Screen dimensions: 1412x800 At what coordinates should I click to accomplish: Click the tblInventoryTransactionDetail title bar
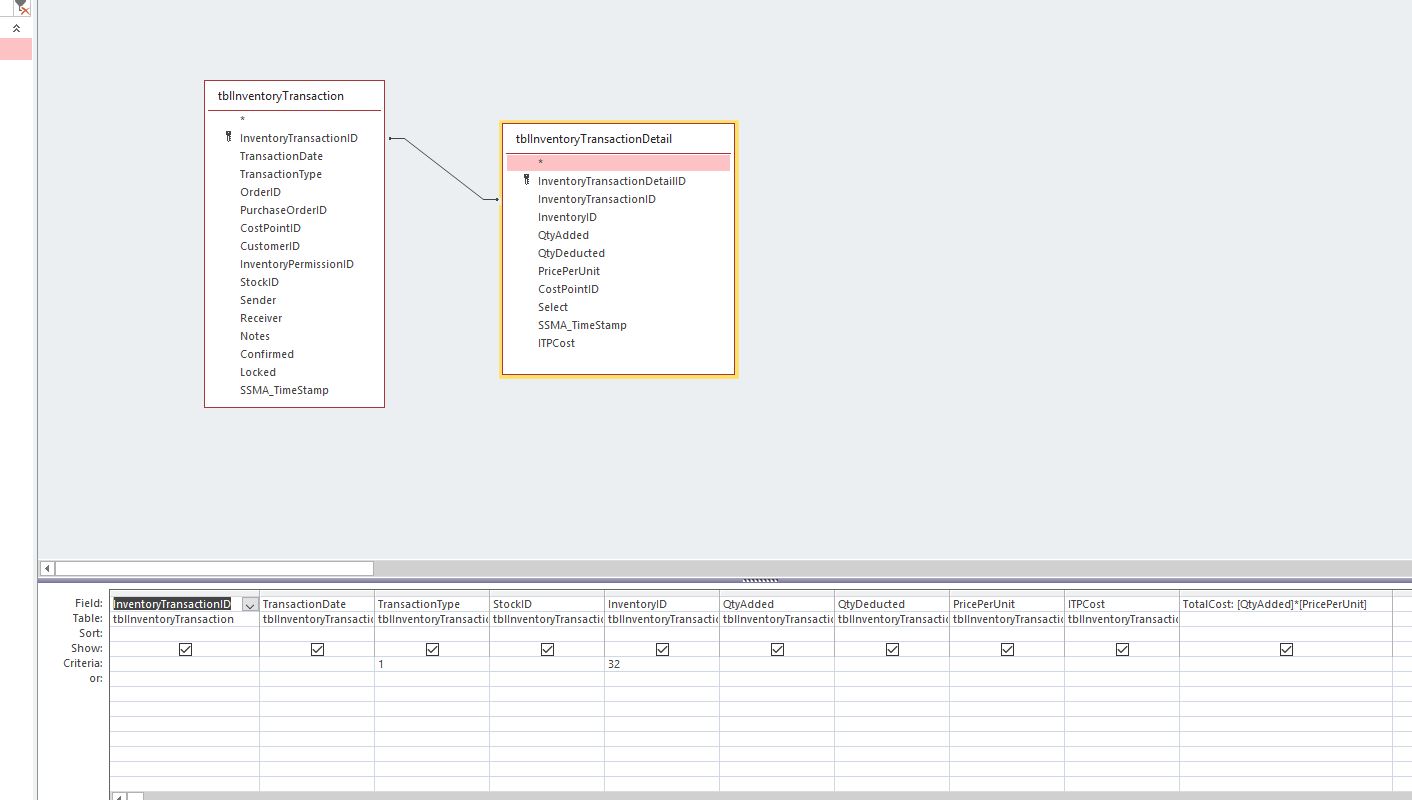coord(594,138)
